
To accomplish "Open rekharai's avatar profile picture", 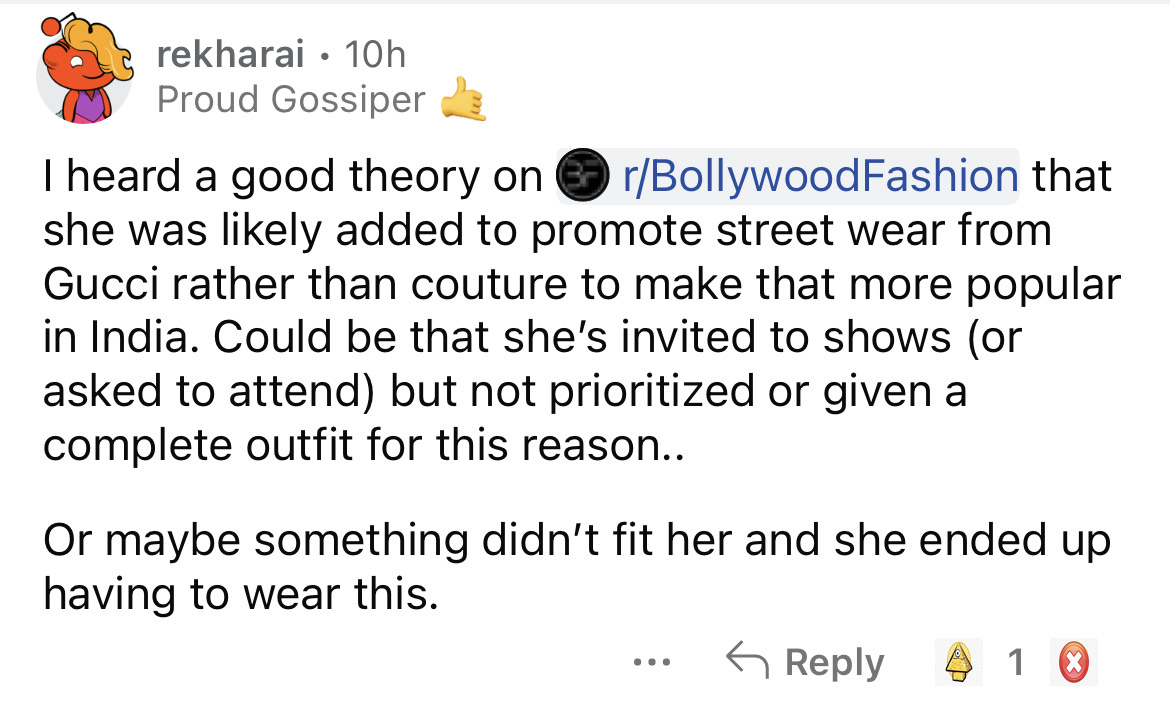I will click(x=83, y=73).
